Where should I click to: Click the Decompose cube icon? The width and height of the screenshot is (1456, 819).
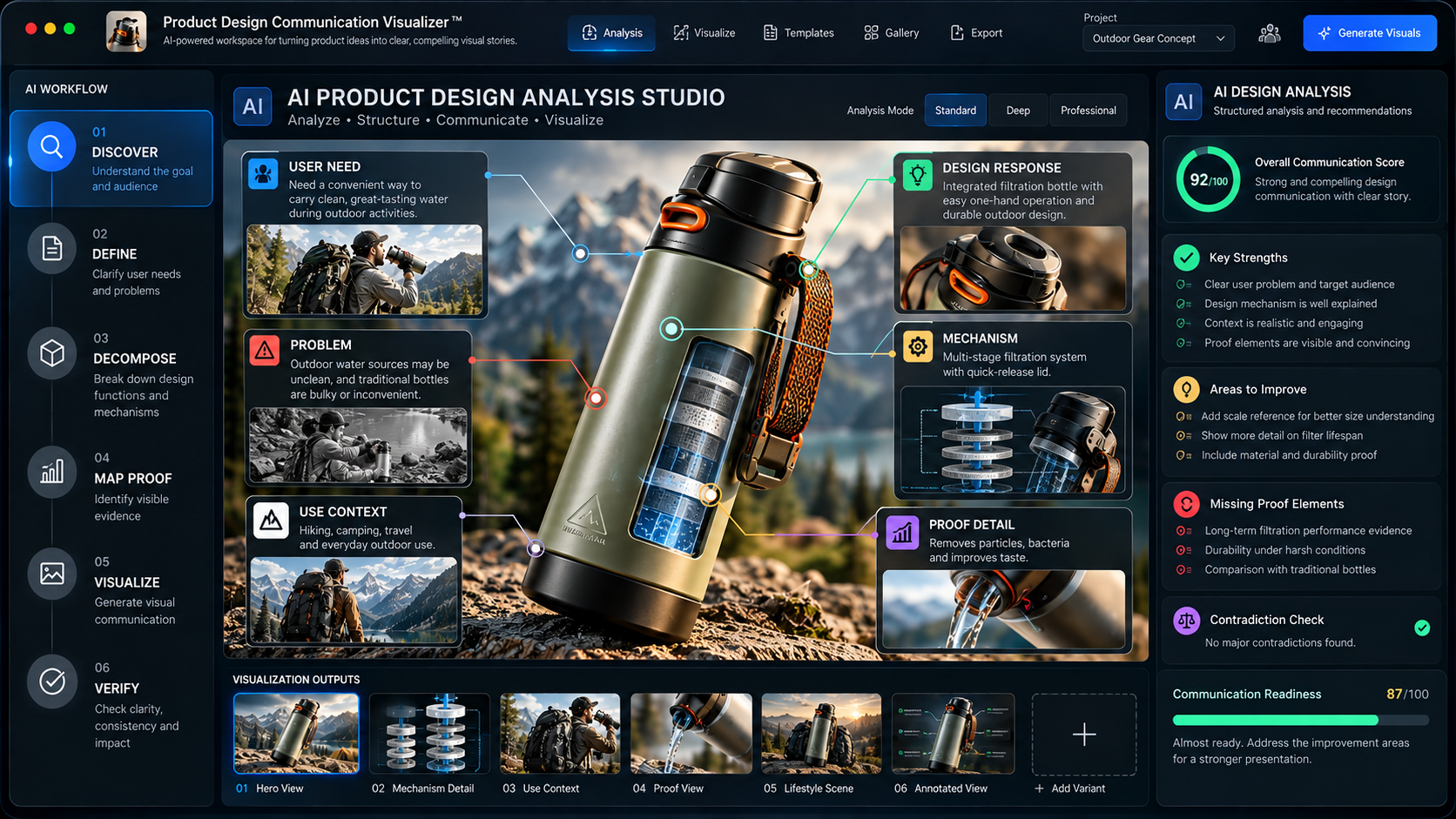click(x=52, y=353)
